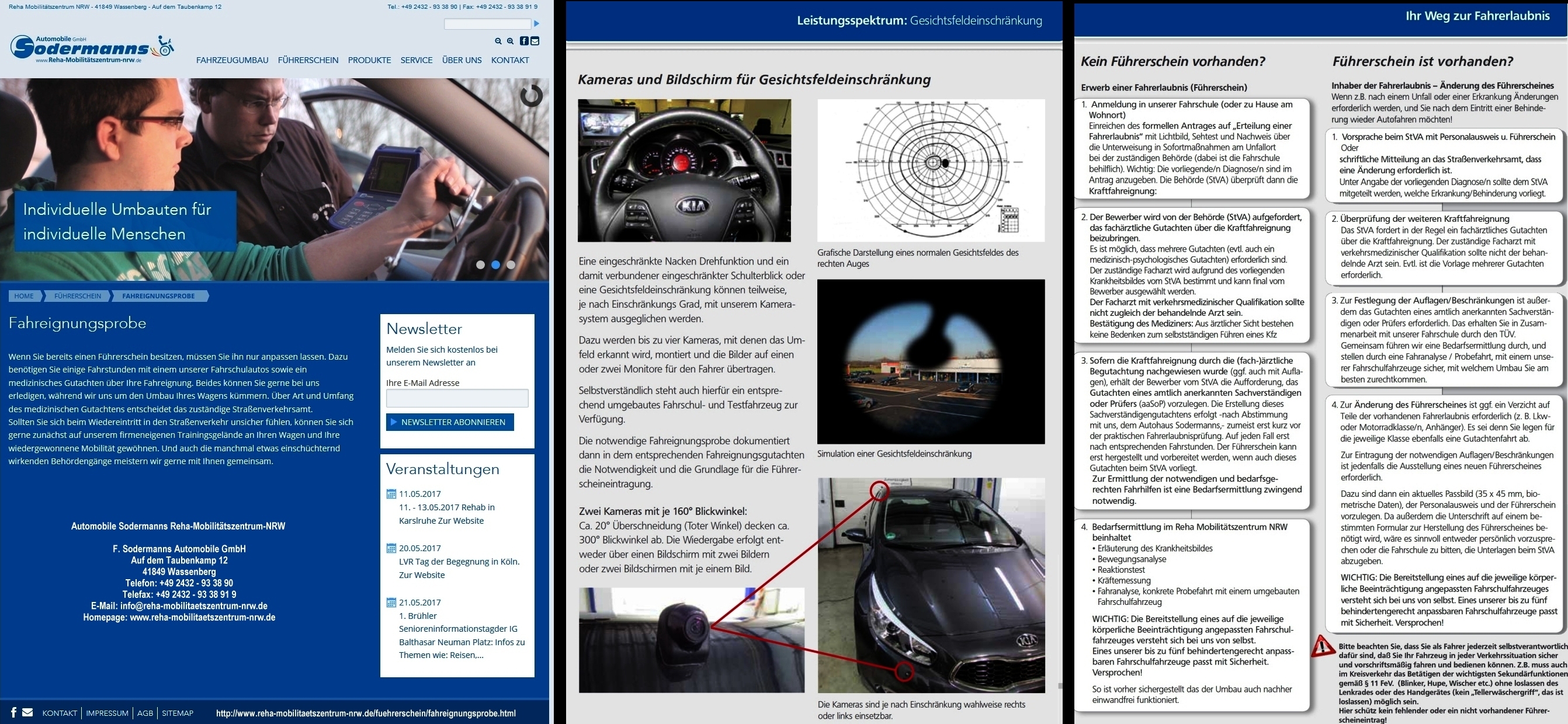The height and width of the screenshot is (724, 1568).
Task: Click the Facebook icon in the footer
Action: pyautogui.click(x=13, y=712)
